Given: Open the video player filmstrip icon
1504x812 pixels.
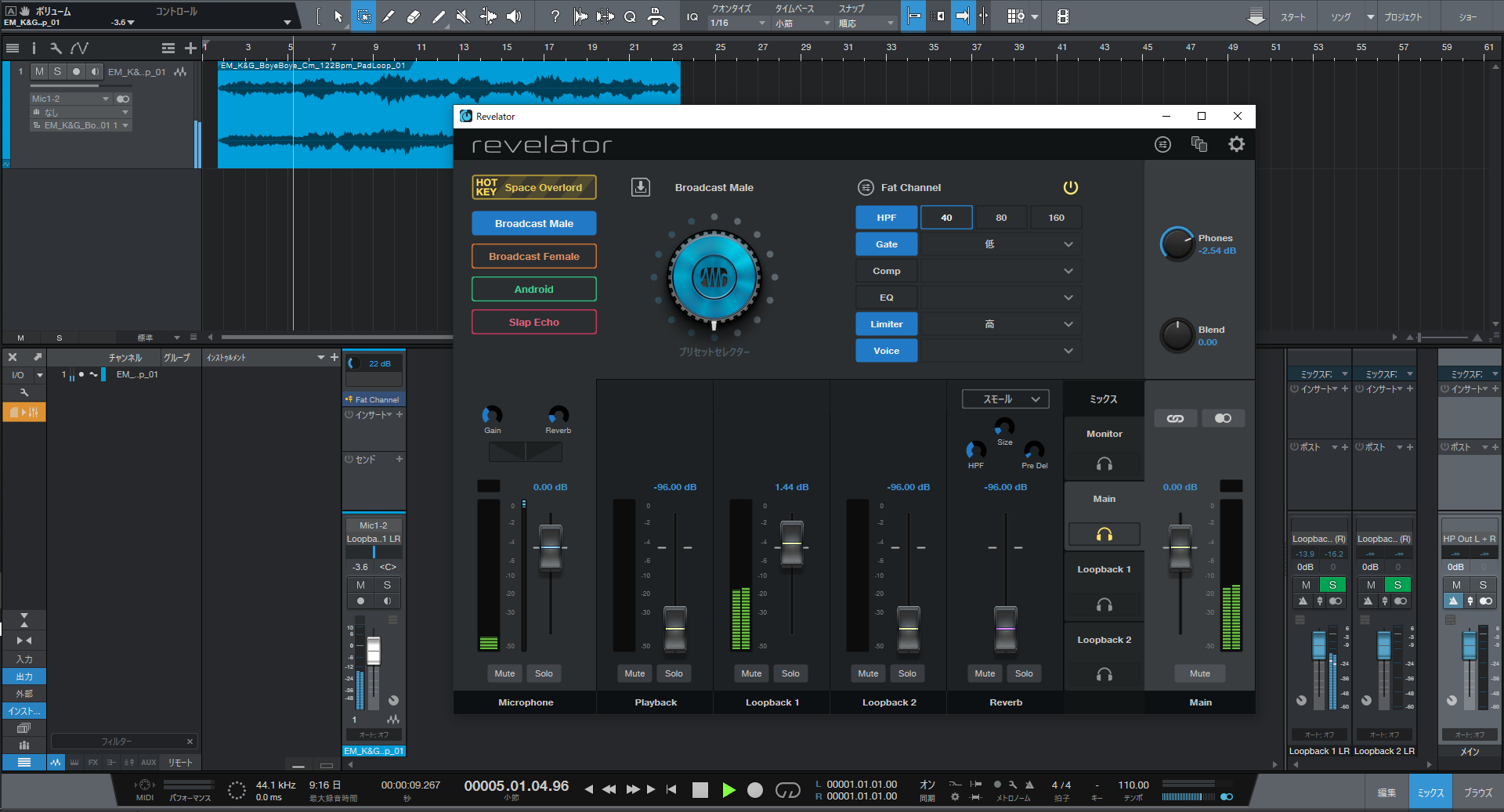Looking at the screenshot, I should [x=1063, y=16].
